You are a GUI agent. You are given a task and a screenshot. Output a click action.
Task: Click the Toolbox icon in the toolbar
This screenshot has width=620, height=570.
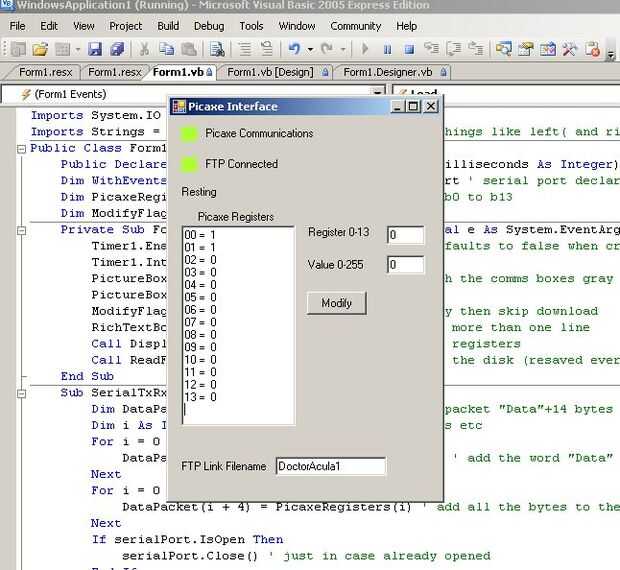point(570,48)
